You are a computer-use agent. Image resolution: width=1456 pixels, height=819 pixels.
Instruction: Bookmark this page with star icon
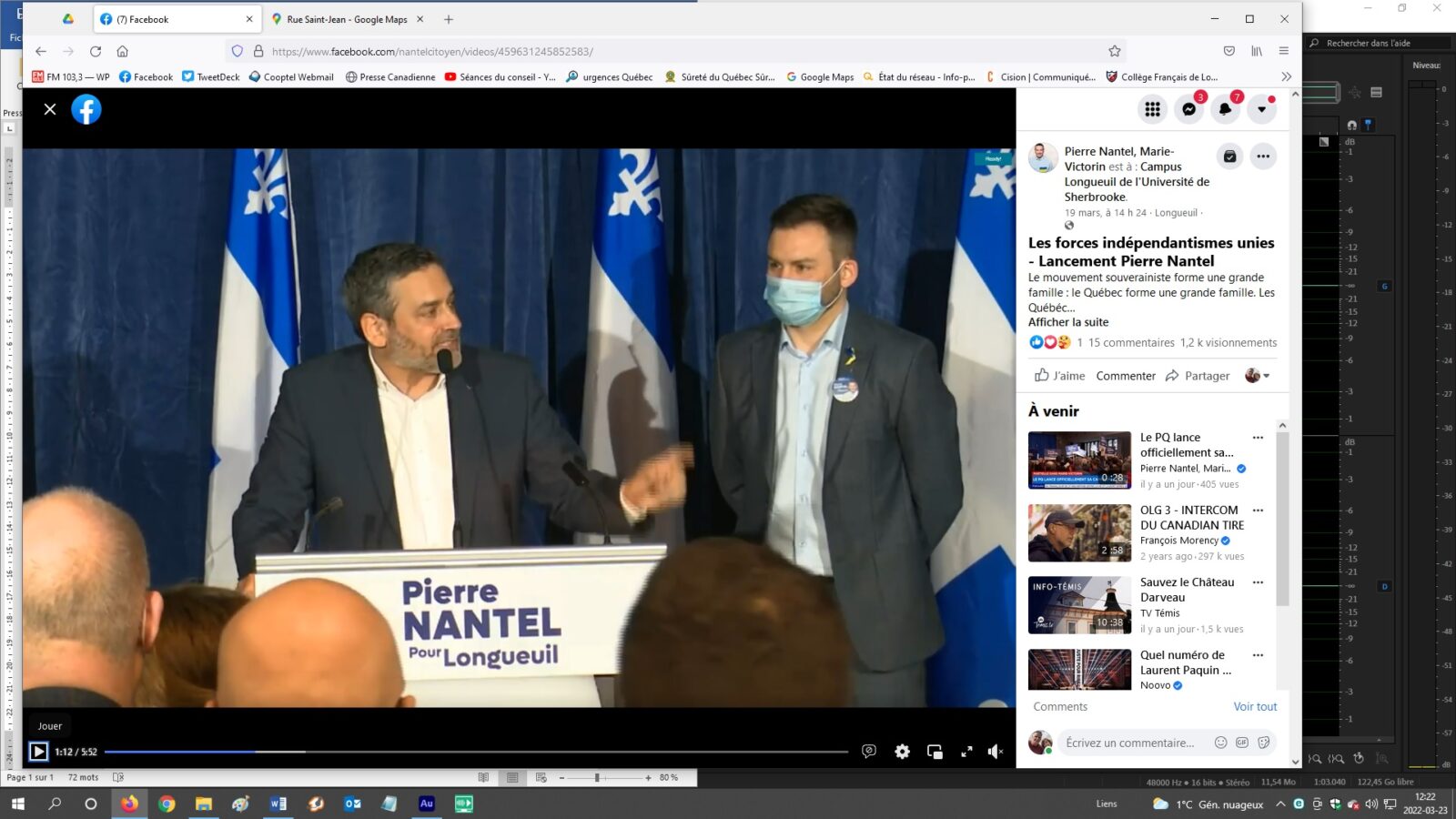(x=1114, y=52)
